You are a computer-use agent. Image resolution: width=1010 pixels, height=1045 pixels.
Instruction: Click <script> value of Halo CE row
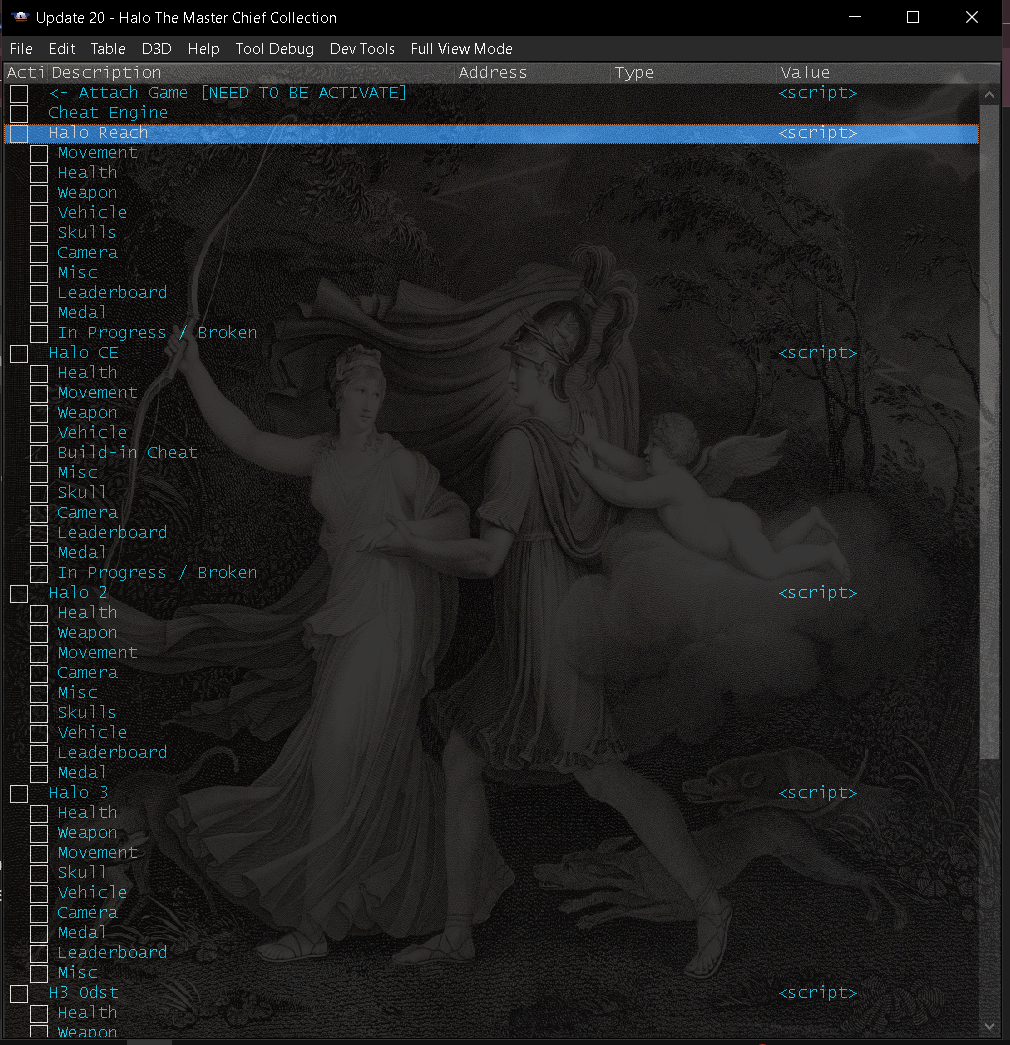[817, 353]
